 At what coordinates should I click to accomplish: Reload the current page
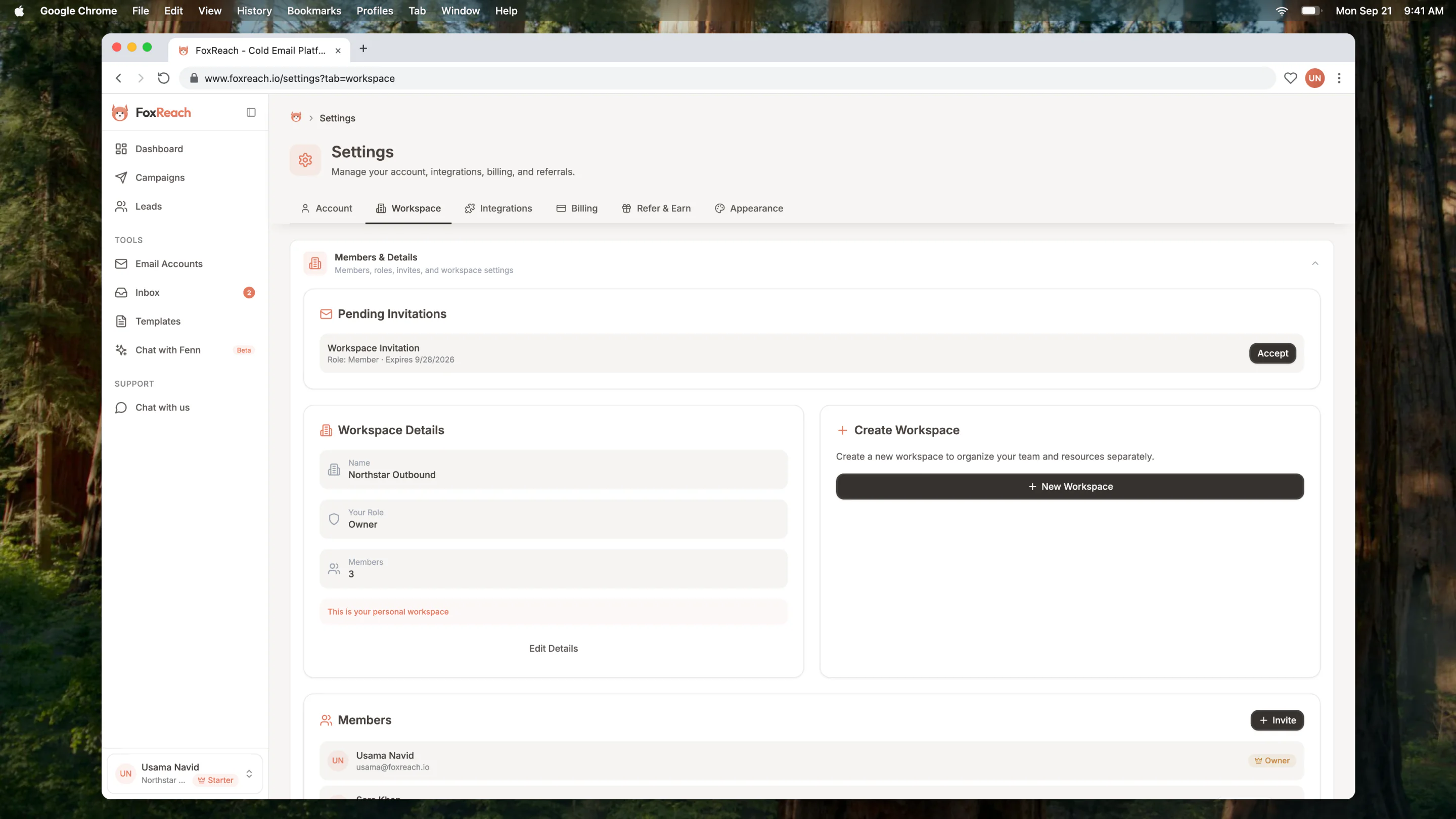click(x=163, y=78)
